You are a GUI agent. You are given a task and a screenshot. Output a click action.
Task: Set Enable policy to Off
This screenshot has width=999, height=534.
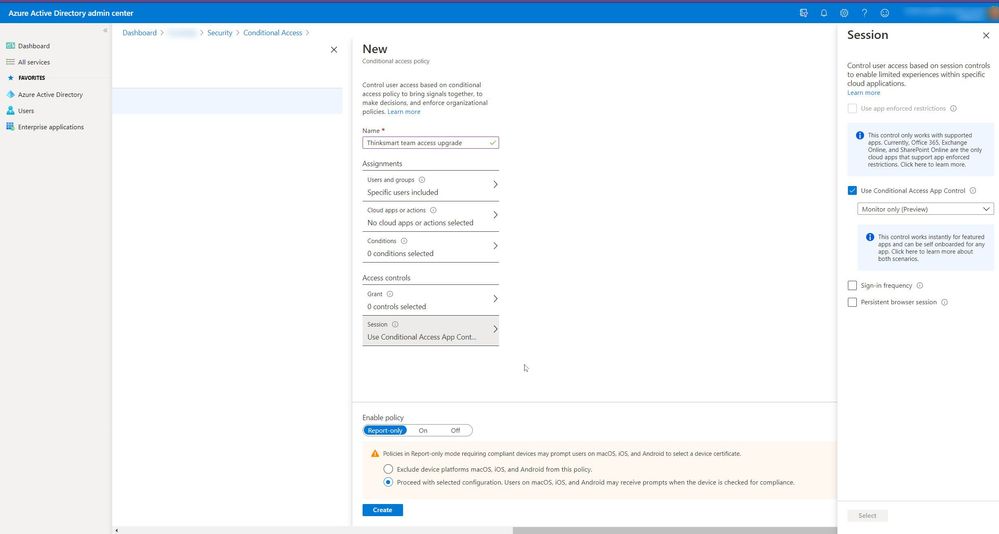click(x=455, y=431)
